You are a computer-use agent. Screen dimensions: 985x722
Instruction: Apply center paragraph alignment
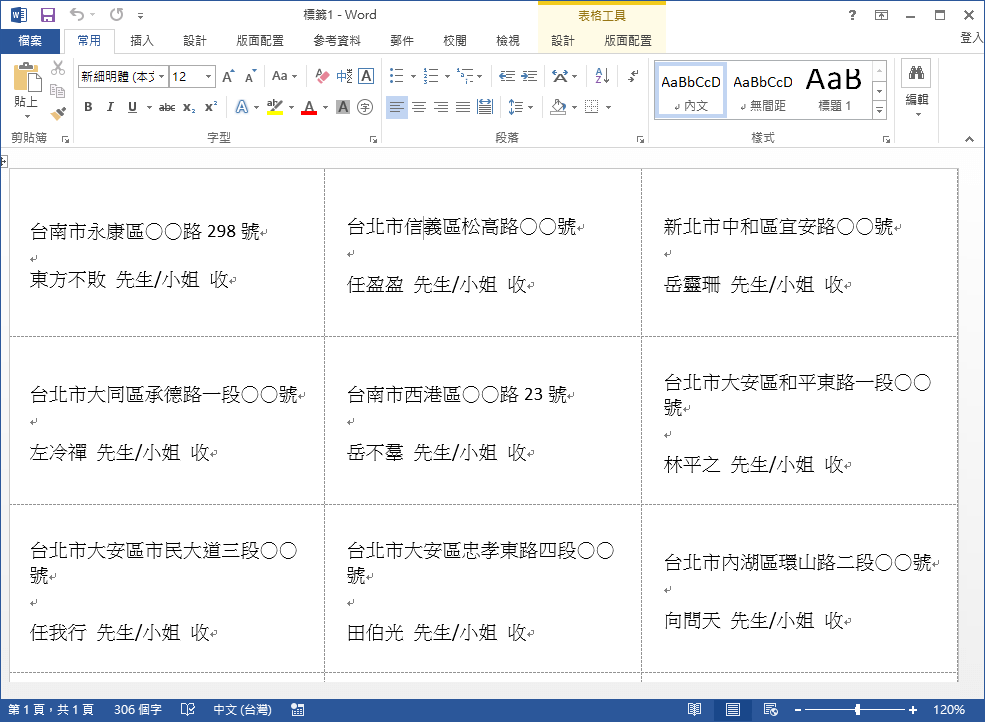pos(419,107)
